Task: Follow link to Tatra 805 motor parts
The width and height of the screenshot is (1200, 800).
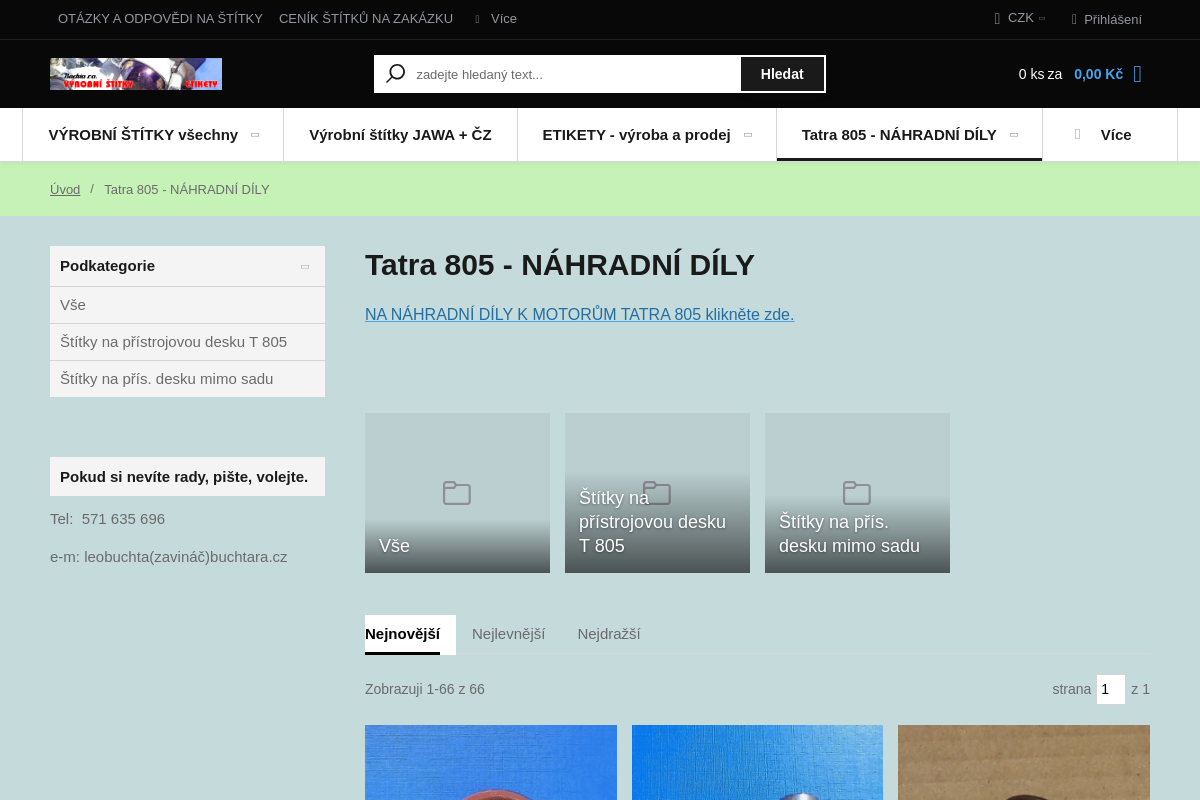Action: pos(579,315)
